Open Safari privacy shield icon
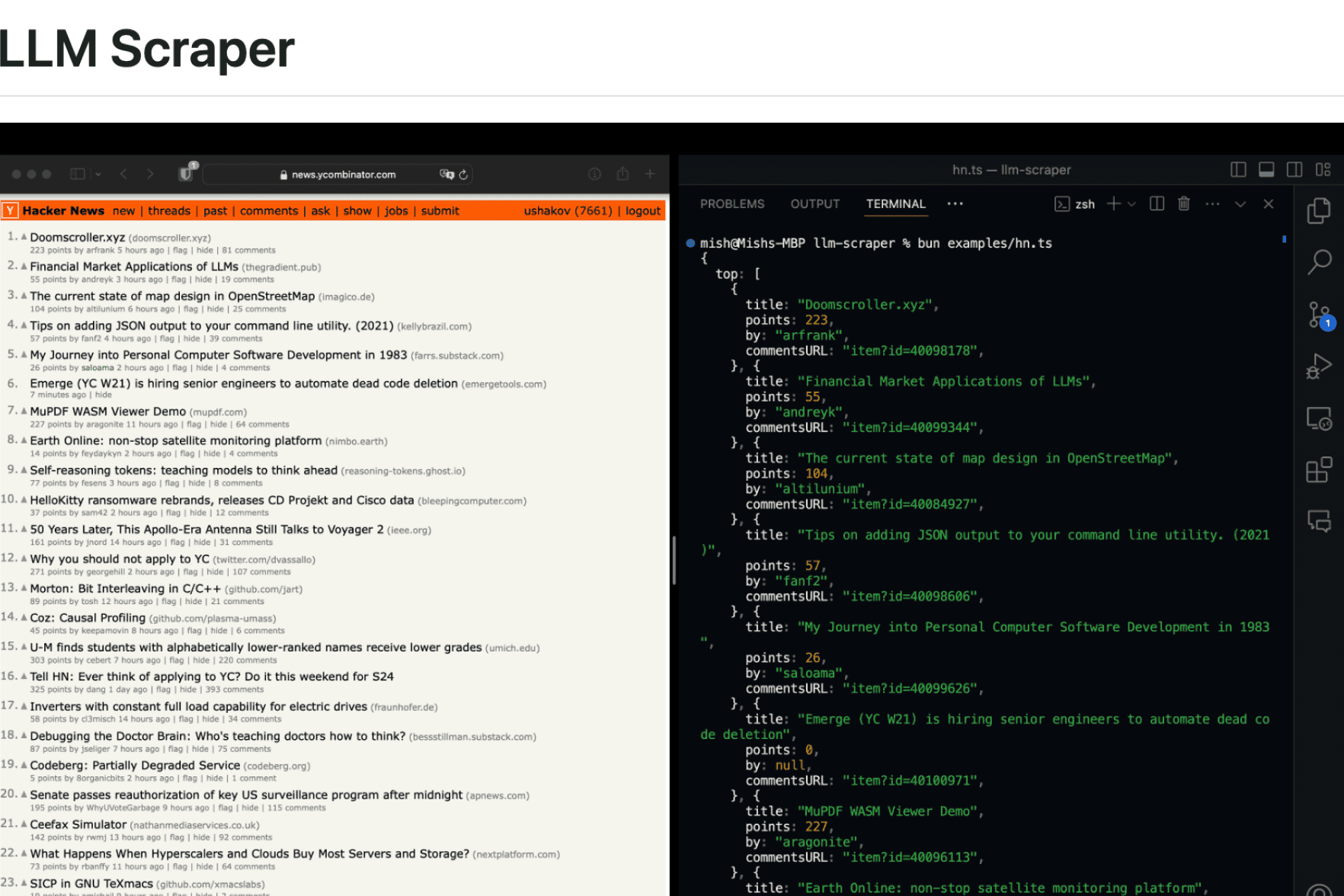 (187, 173)
